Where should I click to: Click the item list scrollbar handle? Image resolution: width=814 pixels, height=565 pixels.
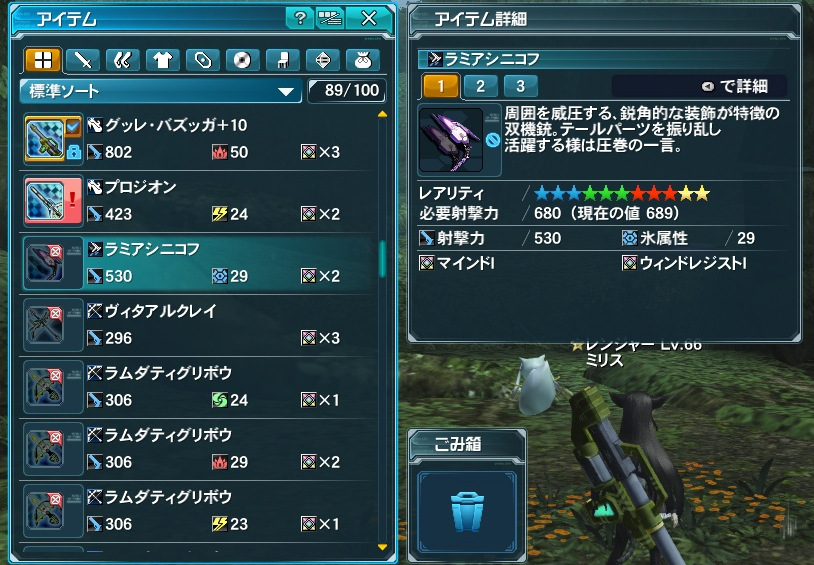pos(383,259)
